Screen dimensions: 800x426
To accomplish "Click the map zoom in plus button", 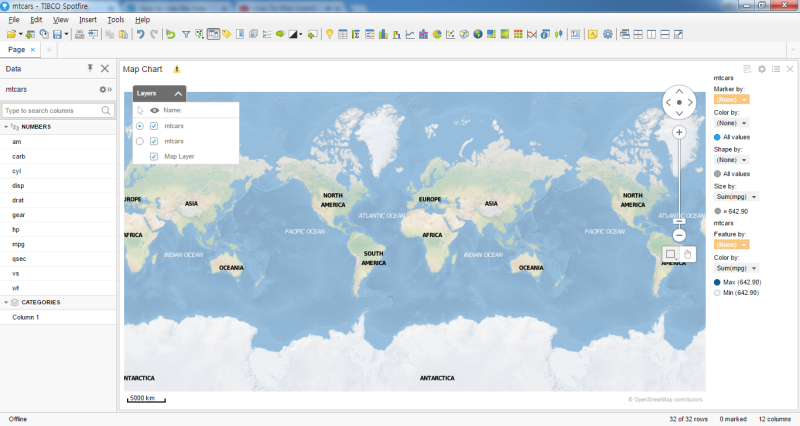I will click(679, 132).
